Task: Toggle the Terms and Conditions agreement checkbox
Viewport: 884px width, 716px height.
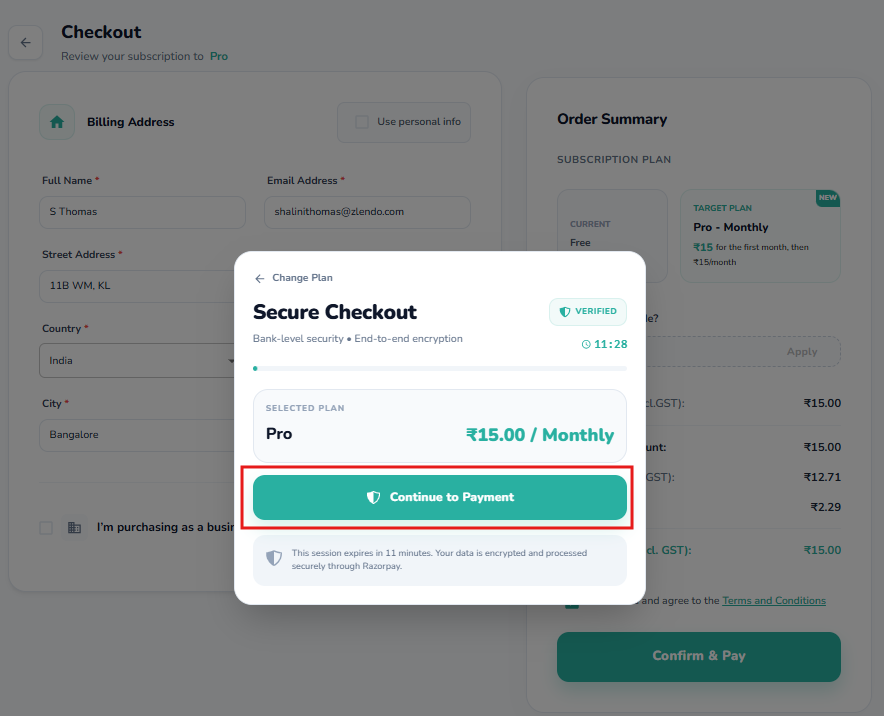Action: [x=571, y=601]
